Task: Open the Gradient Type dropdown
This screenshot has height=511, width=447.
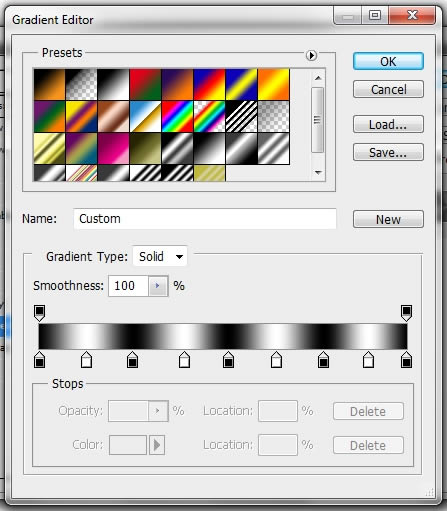Action: click(160, 257)
